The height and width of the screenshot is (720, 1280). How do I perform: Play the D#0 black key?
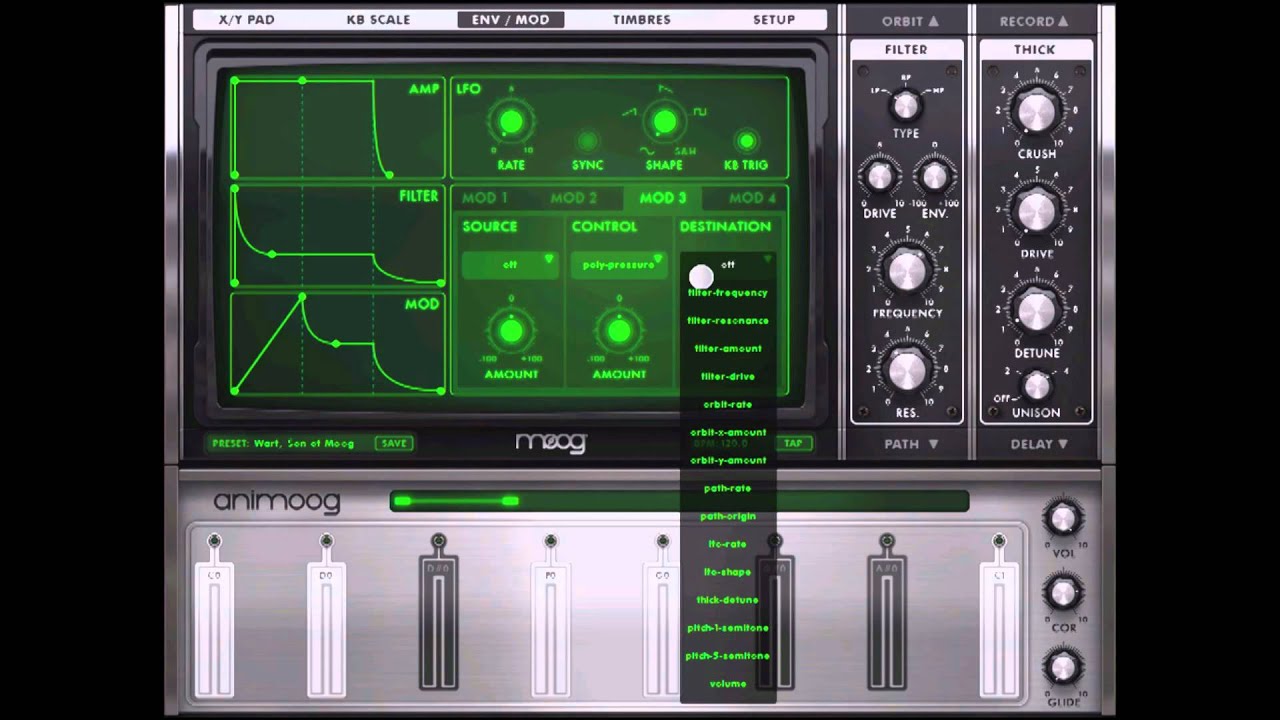[x=438, y=625]
